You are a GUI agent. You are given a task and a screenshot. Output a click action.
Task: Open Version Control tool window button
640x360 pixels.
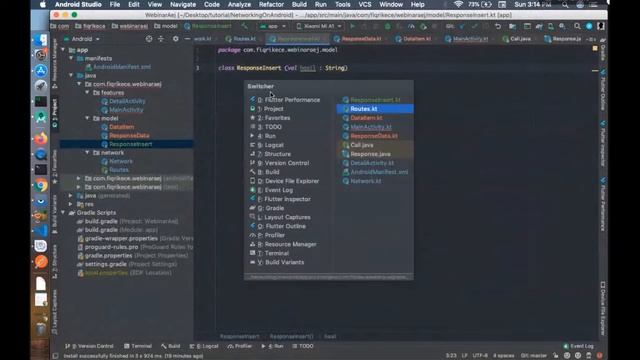pyautogui.click(x=89, y=346)
